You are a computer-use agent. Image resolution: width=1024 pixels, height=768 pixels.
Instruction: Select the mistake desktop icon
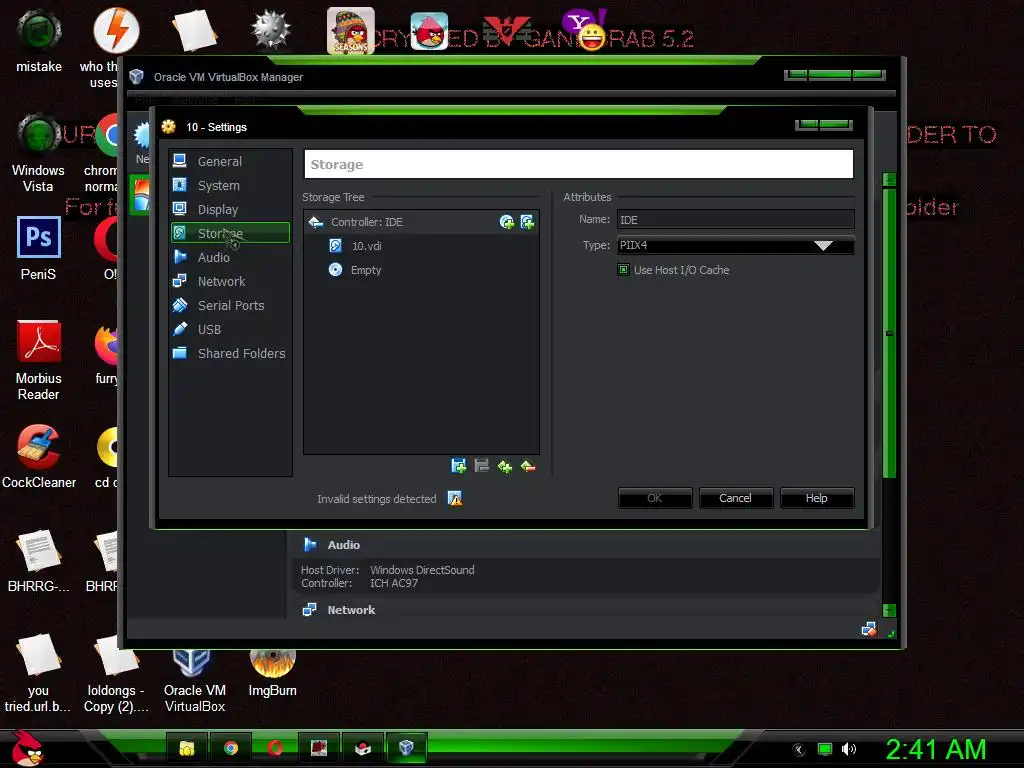pyautogui.click(x=39, y=40)
